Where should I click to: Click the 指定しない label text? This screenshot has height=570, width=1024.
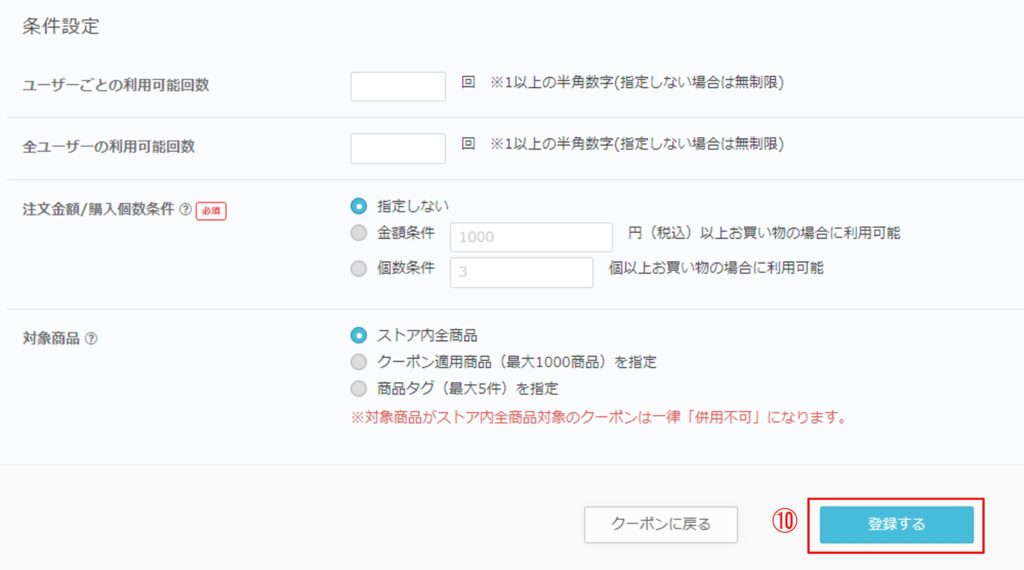pos(413,206)
